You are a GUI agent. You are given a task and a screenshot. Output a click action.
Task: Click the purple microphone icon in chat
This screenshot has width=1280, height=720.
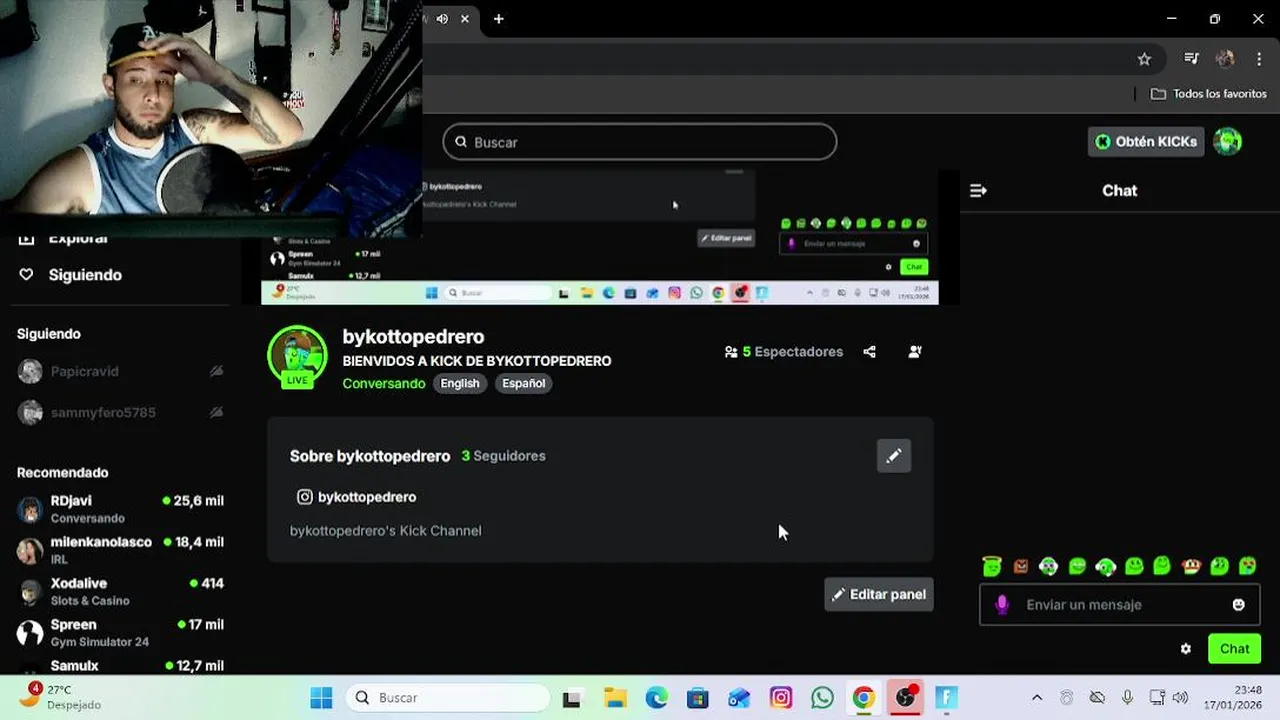[1002, 605]
